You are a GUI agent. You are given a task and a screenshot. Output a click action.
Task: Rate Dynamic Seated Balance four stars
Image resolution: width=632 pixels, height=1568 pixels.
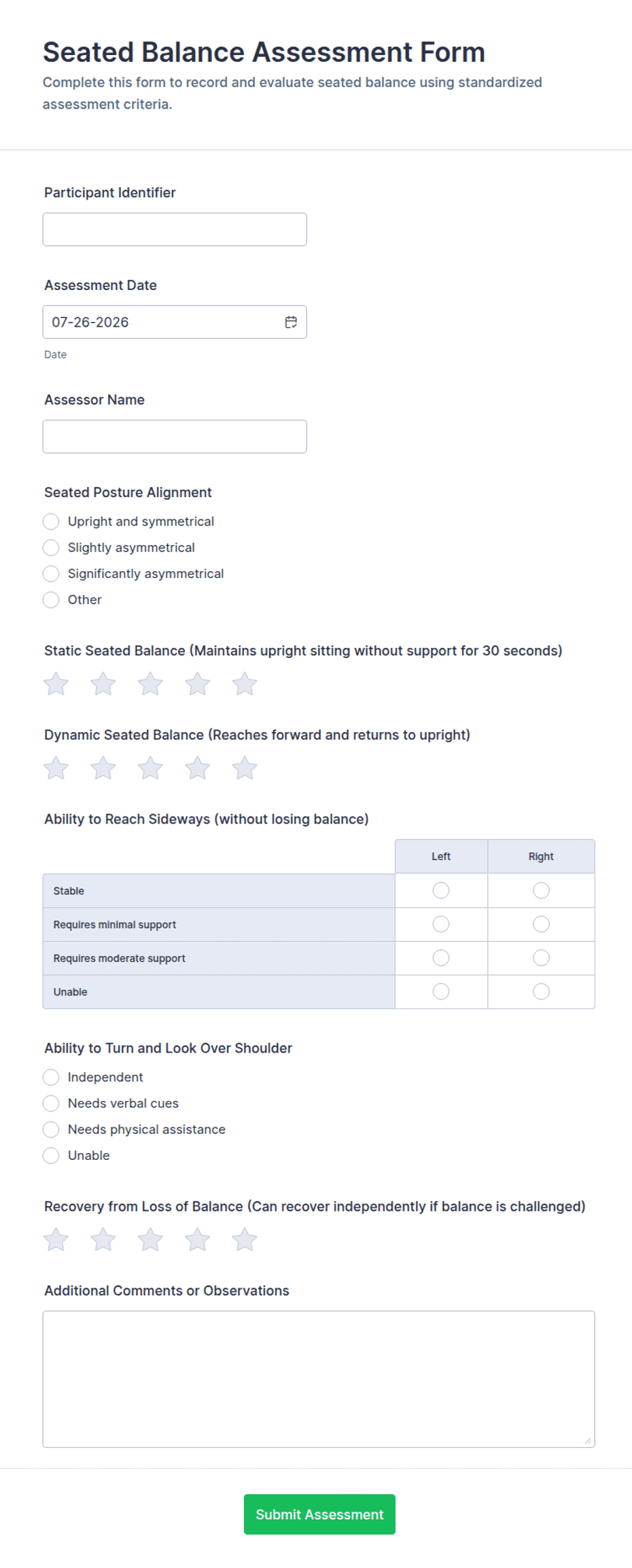[x=198, y=768]
